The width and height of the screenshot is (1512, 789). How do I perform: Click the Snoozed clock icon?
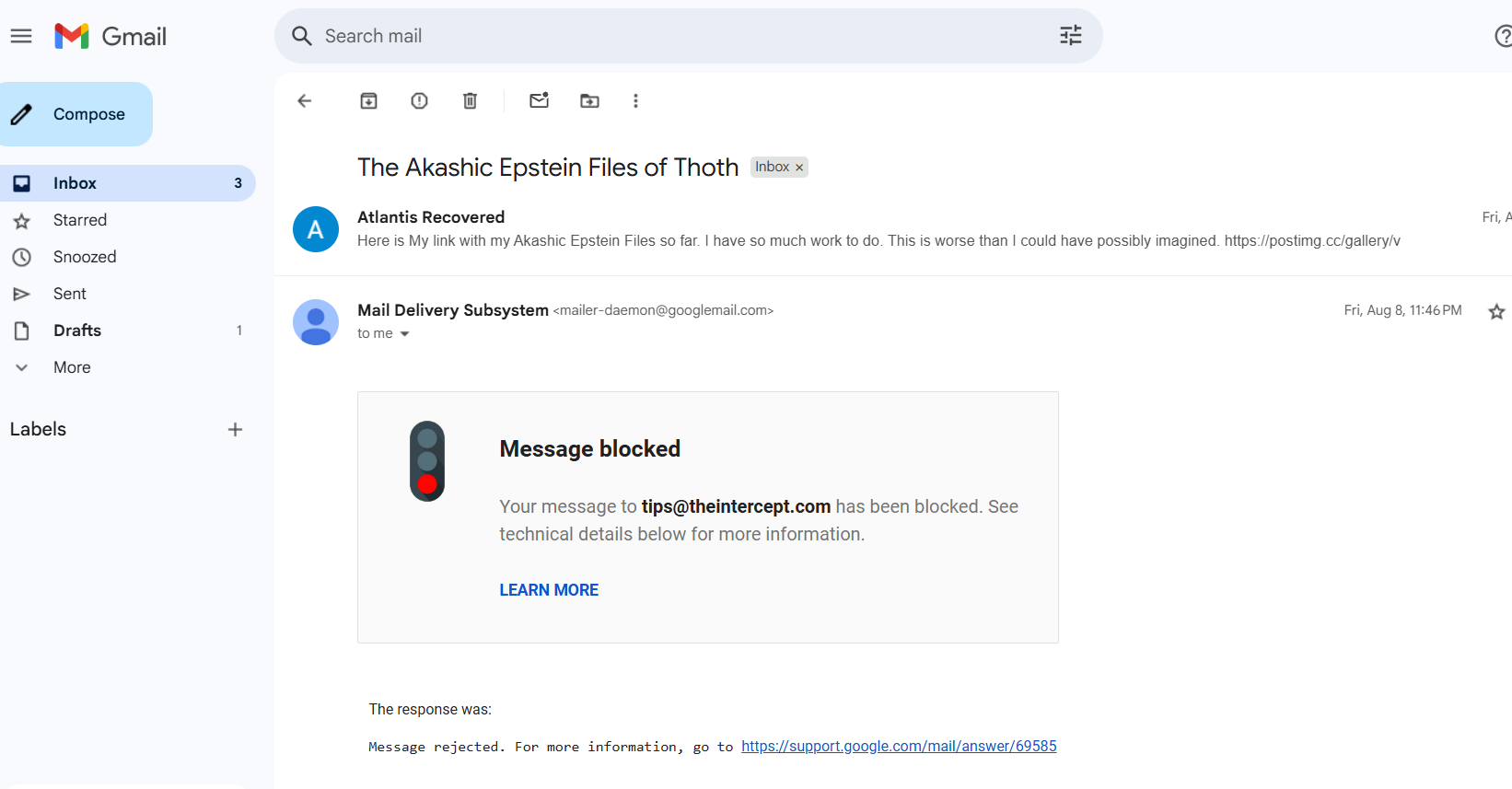[21, 257]
